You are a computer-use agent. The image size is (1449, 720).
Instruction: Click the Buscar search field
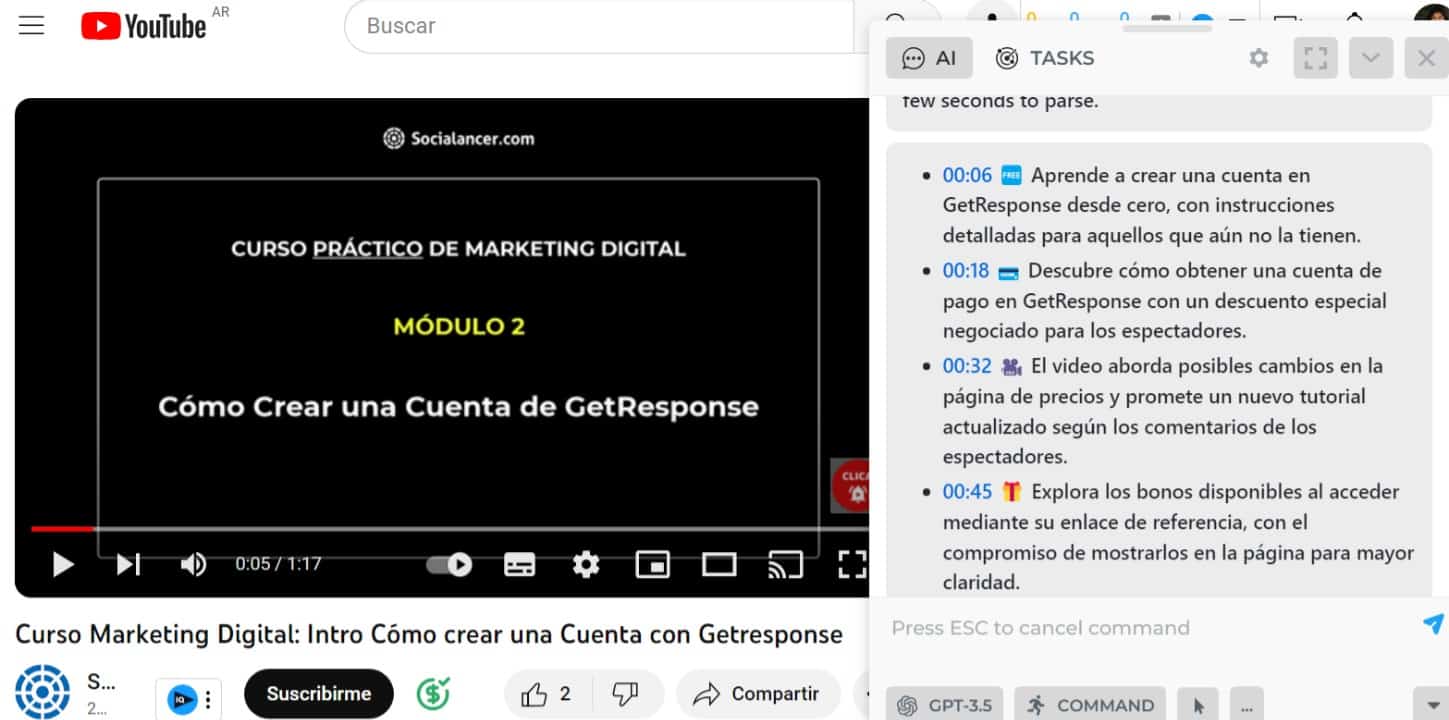click(x=600, y=26)
